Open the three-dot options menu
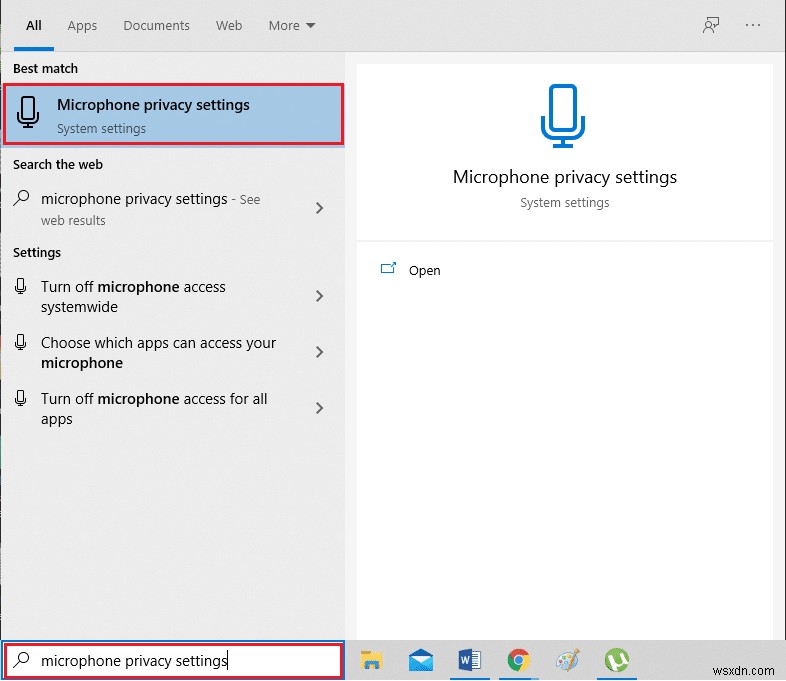Screen dimensions: 786x681 (x=753, y=26)
